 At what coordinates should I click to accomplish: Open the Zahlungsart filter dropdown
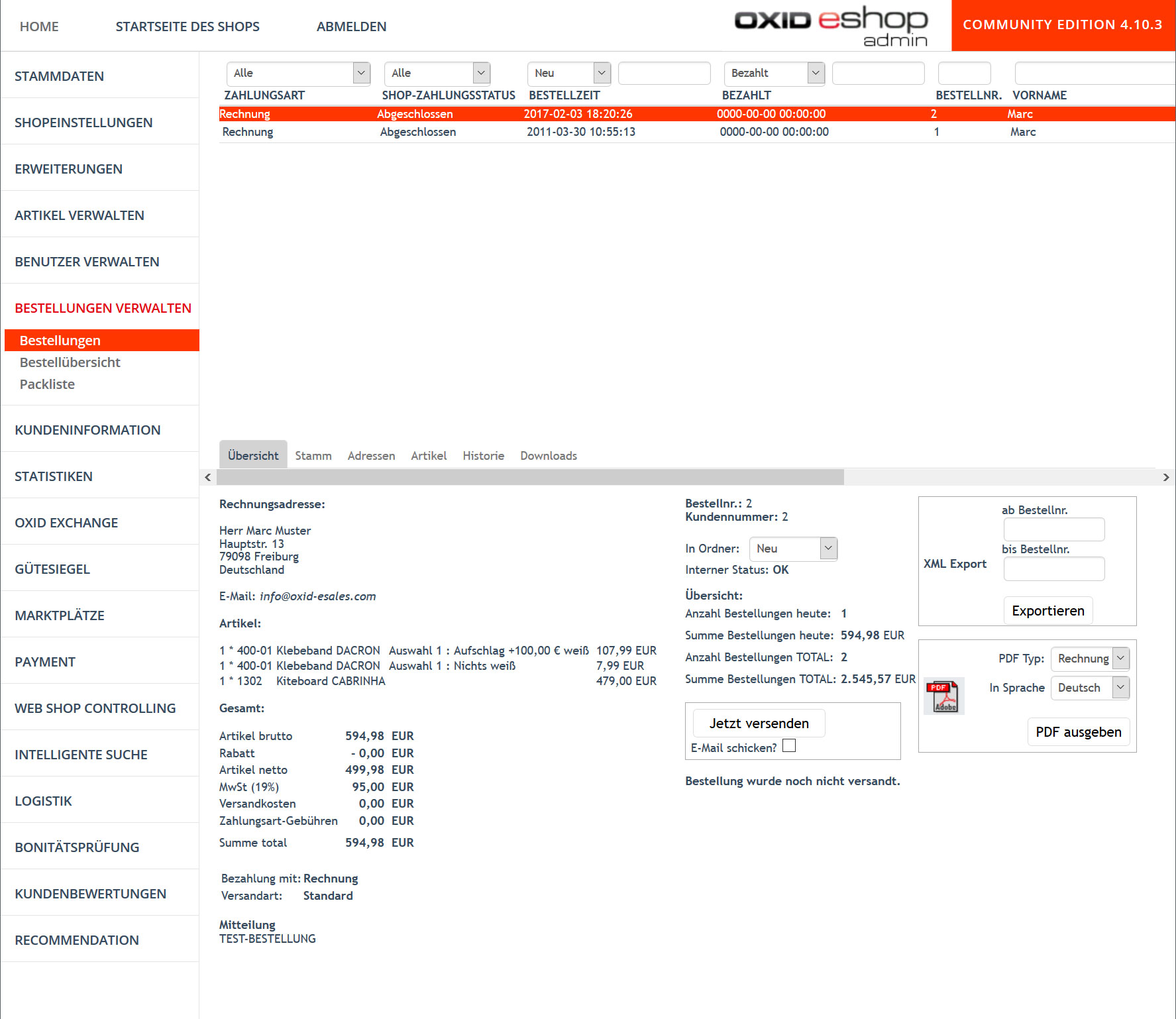click(x=297, y=73)
